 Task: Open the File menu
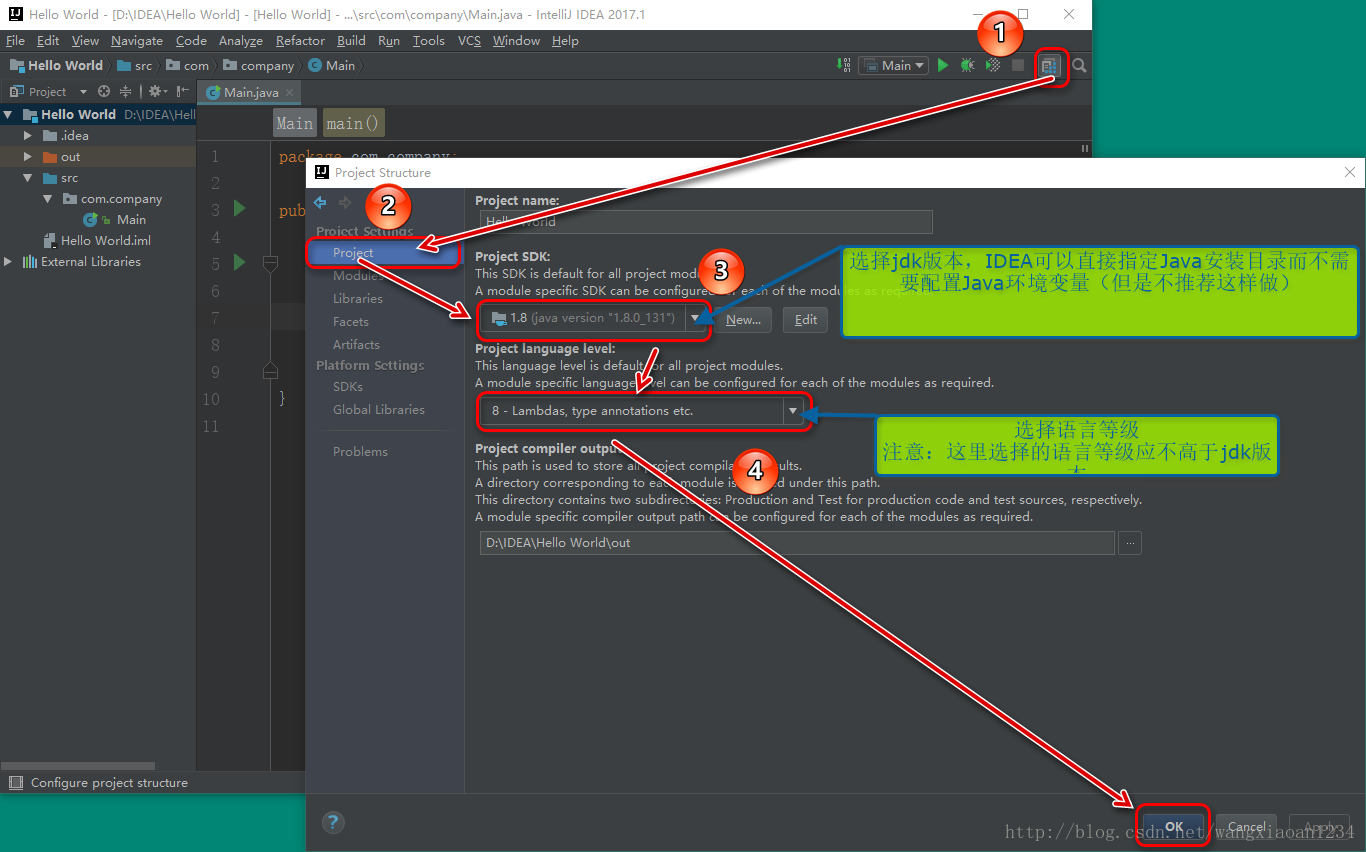coord(15,41)
